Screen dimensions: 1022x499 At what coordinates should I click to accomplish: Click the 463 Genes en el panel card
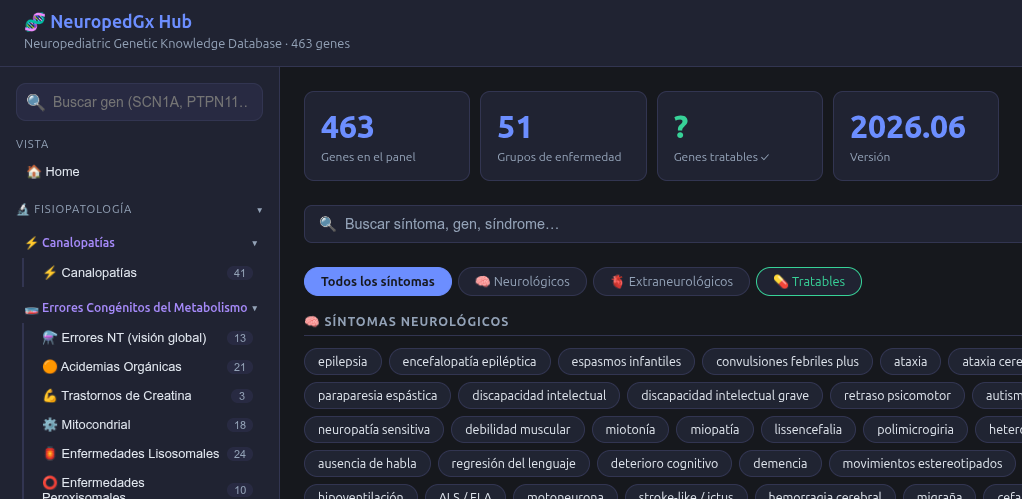(387, 135)
